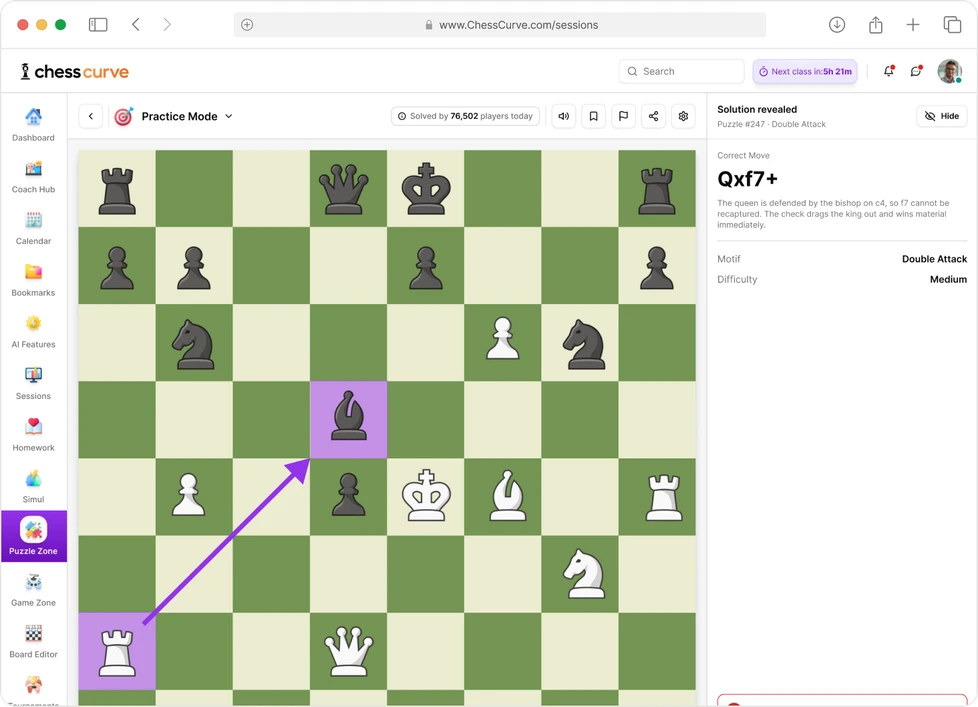Click the Double Attack motif value

click(x=934, y=259)
